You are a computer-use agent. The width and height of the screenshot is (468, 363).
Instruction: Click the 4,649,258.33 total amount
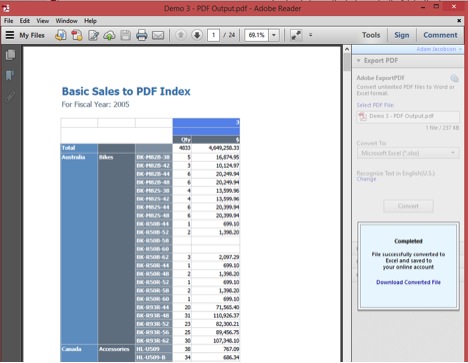(x=224, y=148)
